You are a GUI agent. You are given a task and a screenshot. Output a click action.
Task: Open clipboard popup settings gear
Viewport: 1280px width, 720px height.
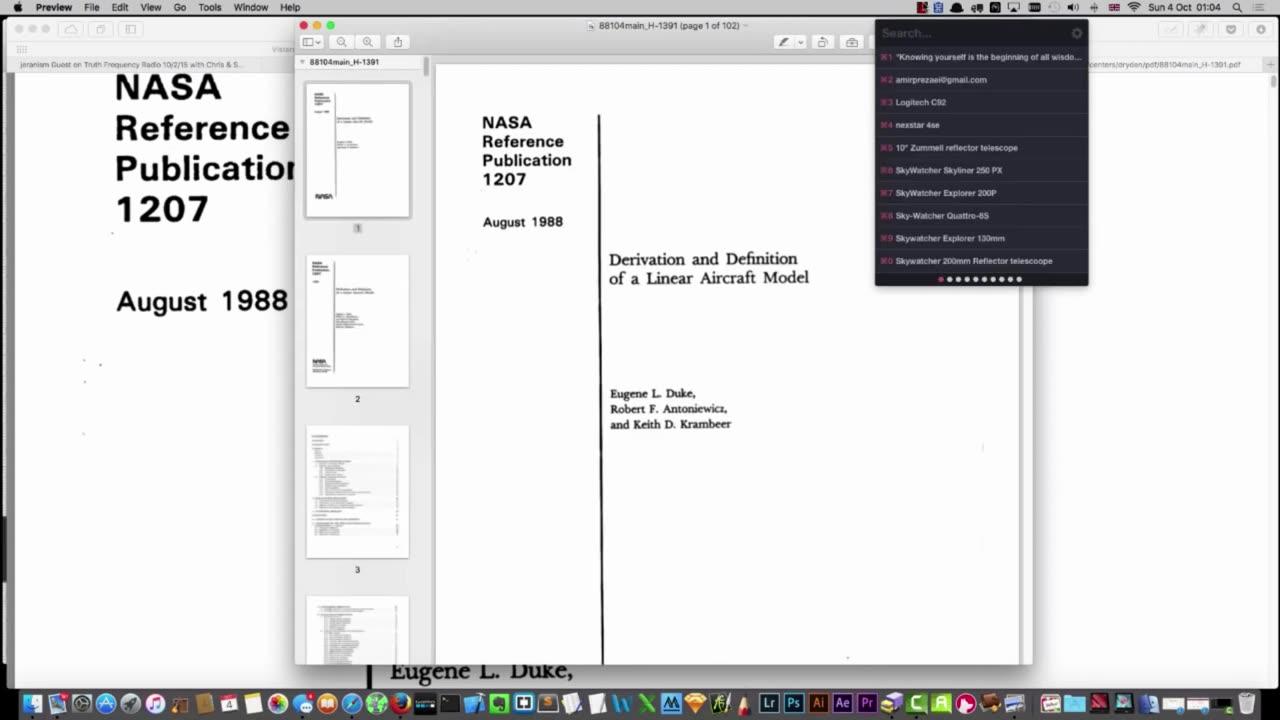(1076, 33)
